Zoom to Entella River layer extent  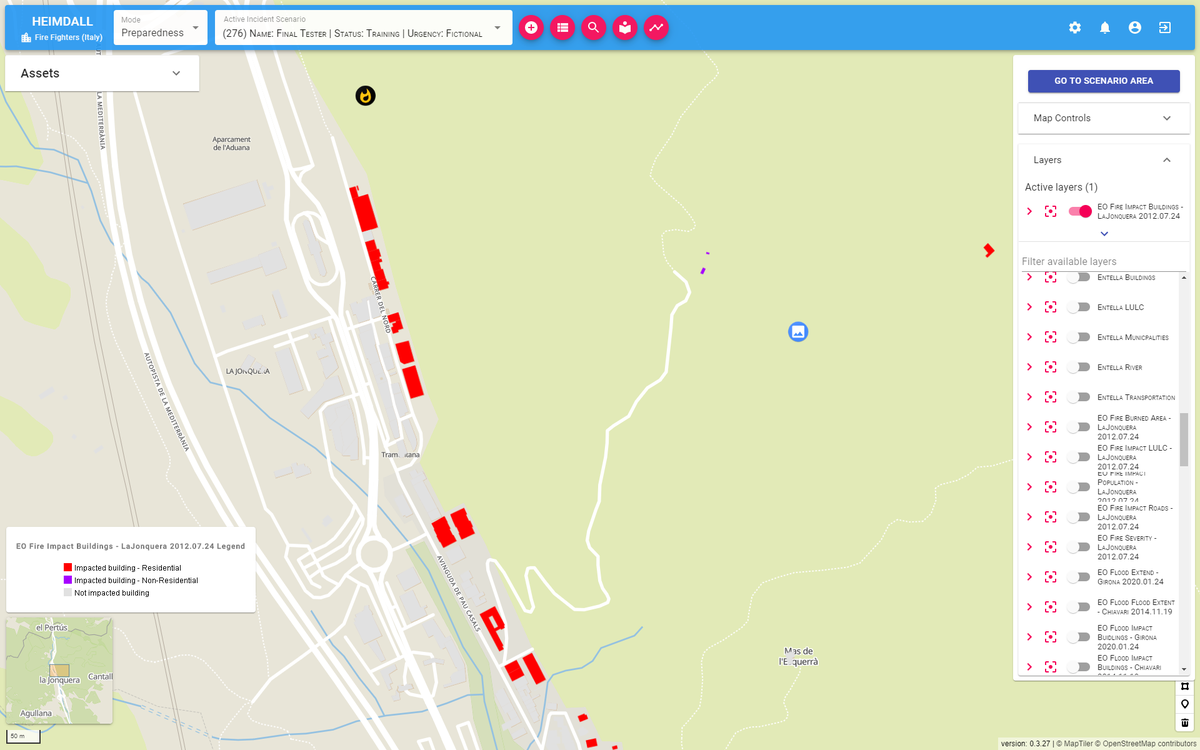(1050, 367)
